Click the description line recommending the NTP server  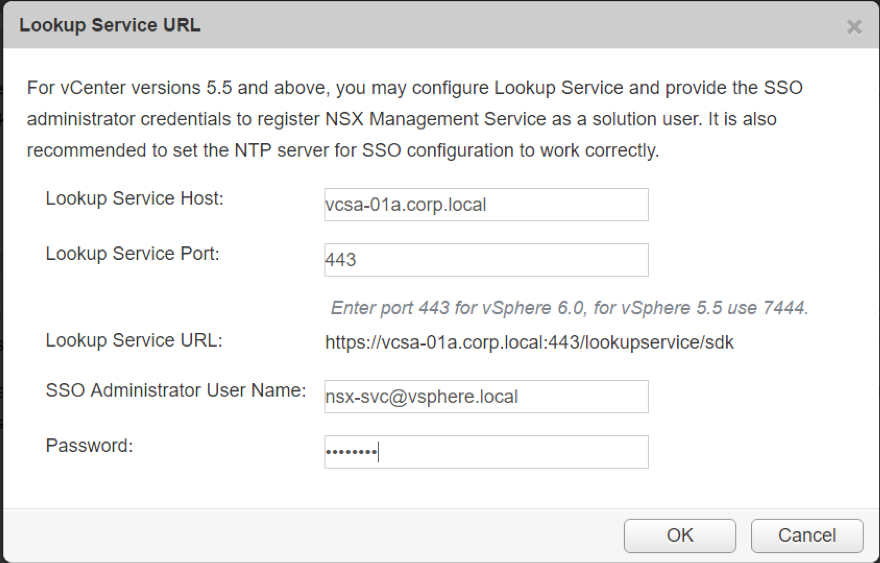[x=343, y=150]
